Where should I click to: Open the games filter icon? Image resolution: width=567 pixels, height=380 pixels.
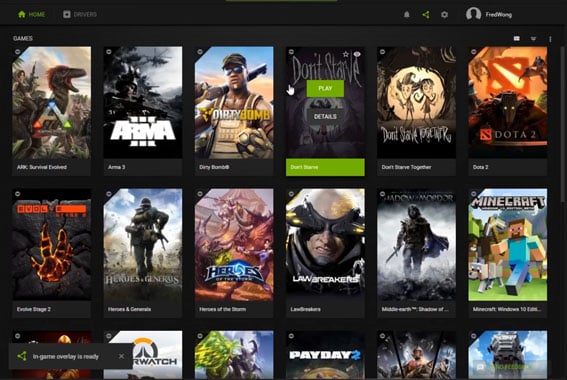coord(533,38)
